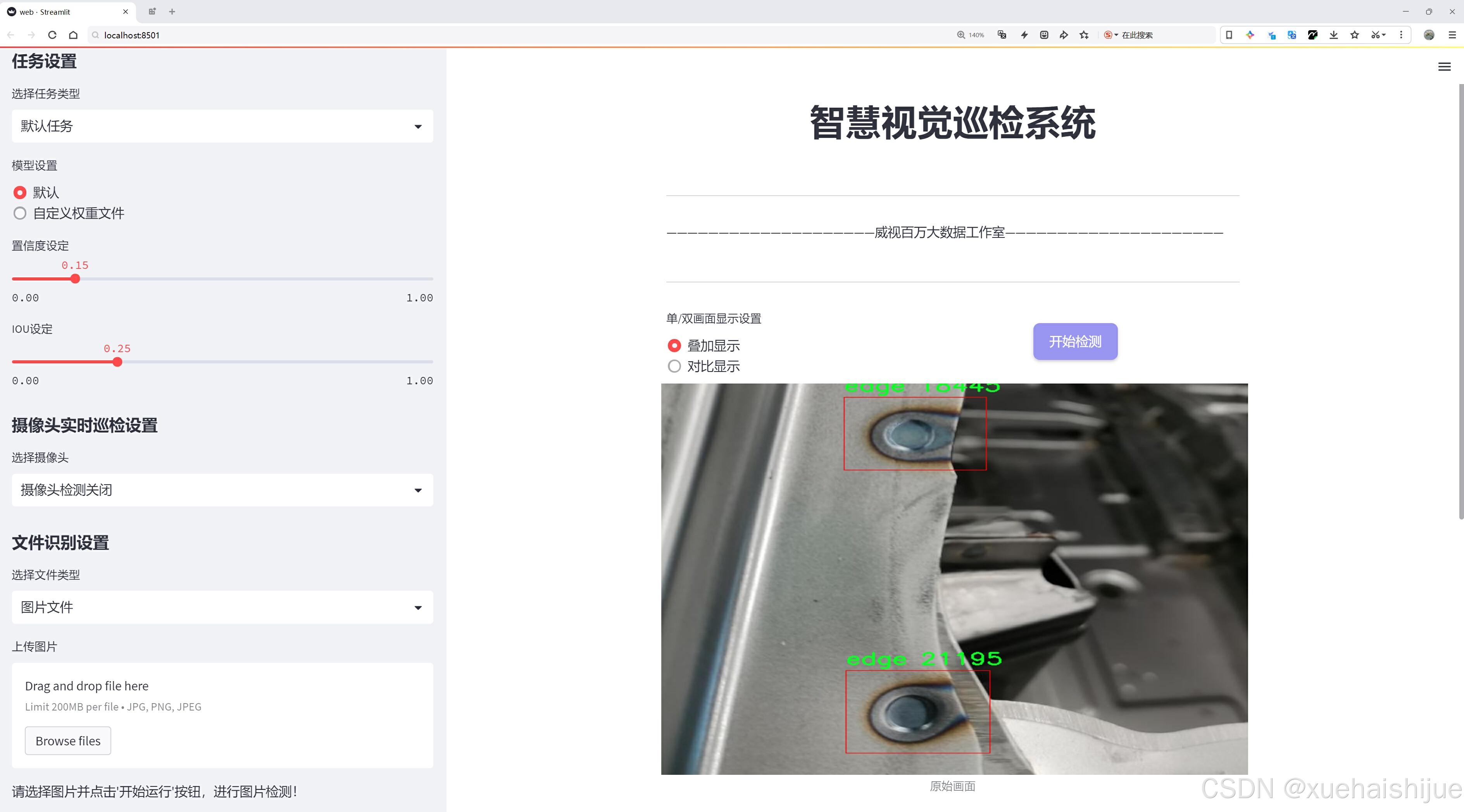Click the detection result image
The height and width of the screenshot is (812, 1464).
tap(954, 579)
